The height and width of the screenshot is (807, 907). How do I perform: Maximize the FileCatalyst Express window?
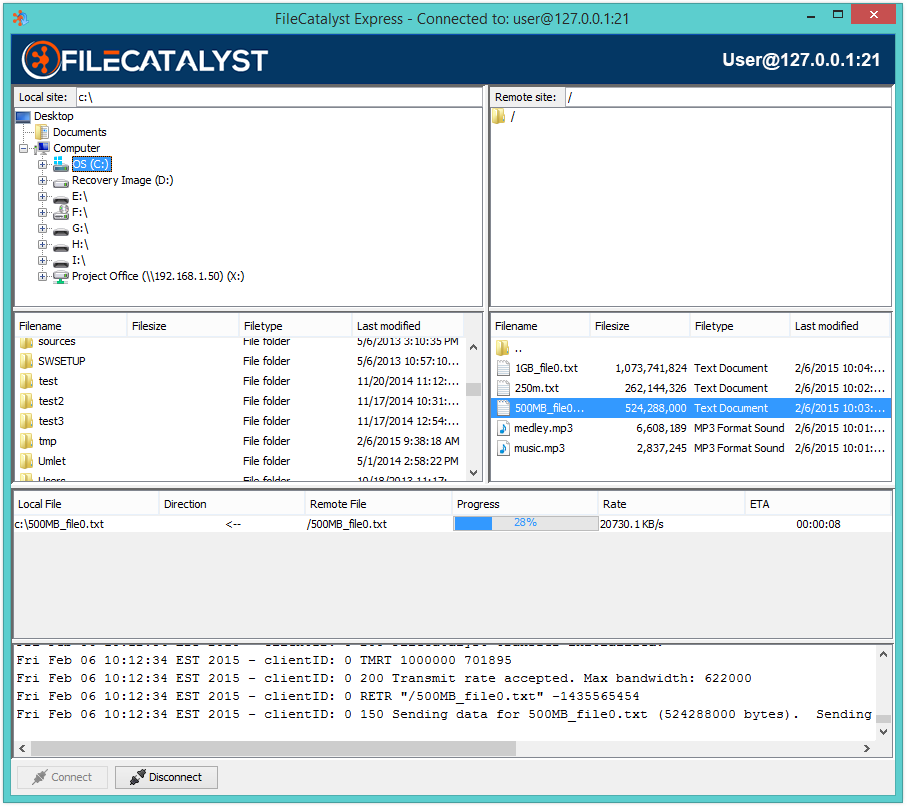pyautogui.click(x=838, y=14)
